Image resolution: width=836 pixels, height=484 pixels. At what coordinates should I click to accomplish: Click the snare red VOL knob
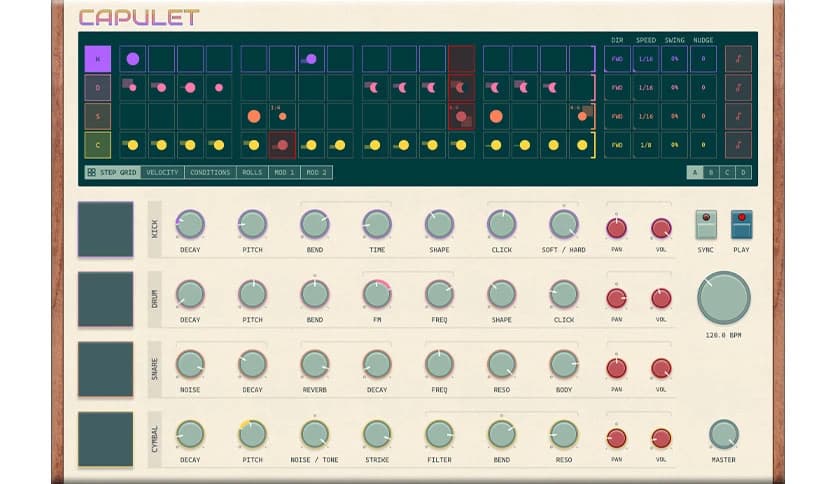click(661, 368)
